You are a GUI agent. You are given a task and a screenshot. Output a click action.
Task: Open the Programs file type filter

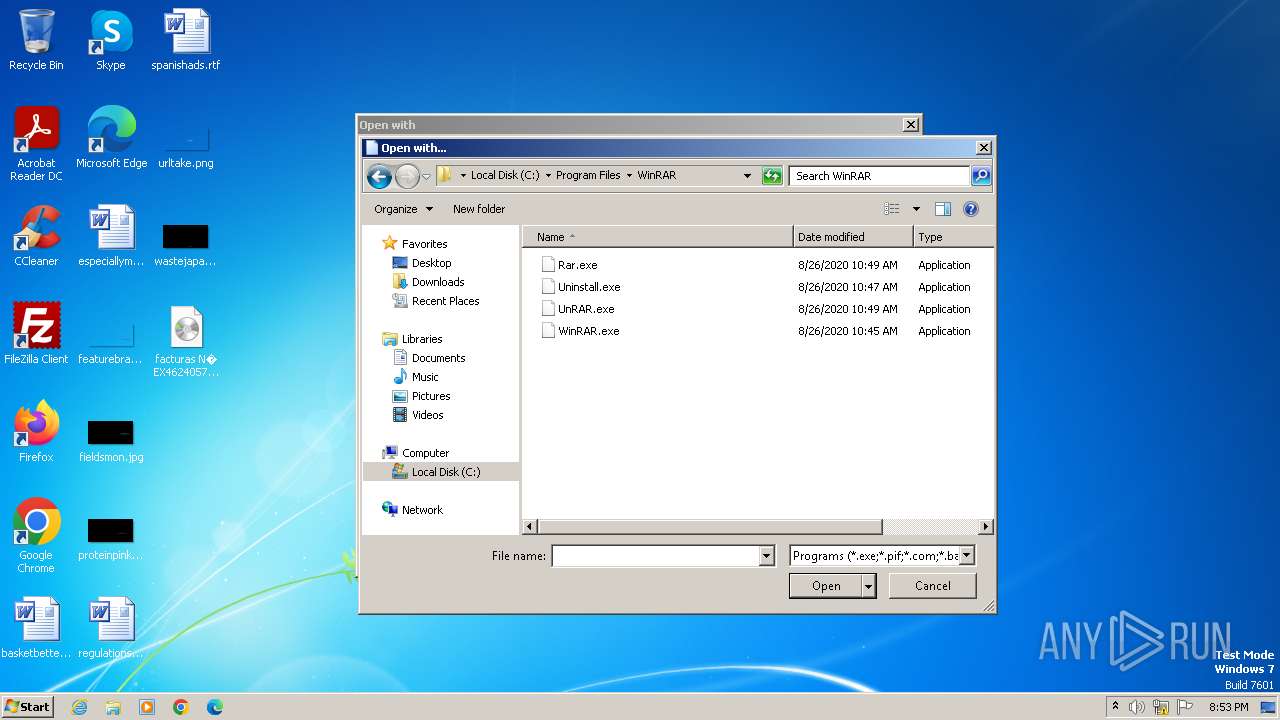pyautogui.click(x=881, y=556)
